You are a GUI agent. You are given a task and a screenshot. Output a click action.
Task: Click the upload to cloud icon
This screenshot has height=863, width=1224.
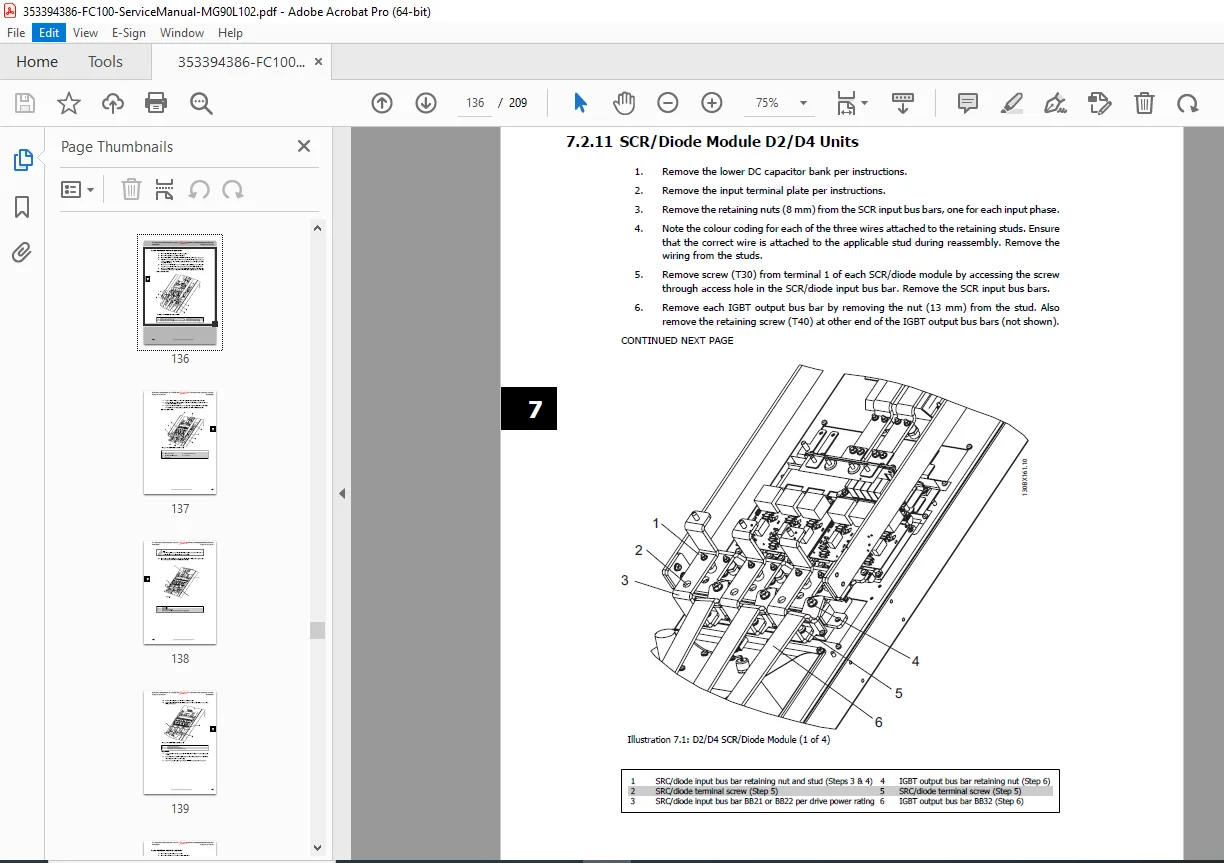point(113,103)
